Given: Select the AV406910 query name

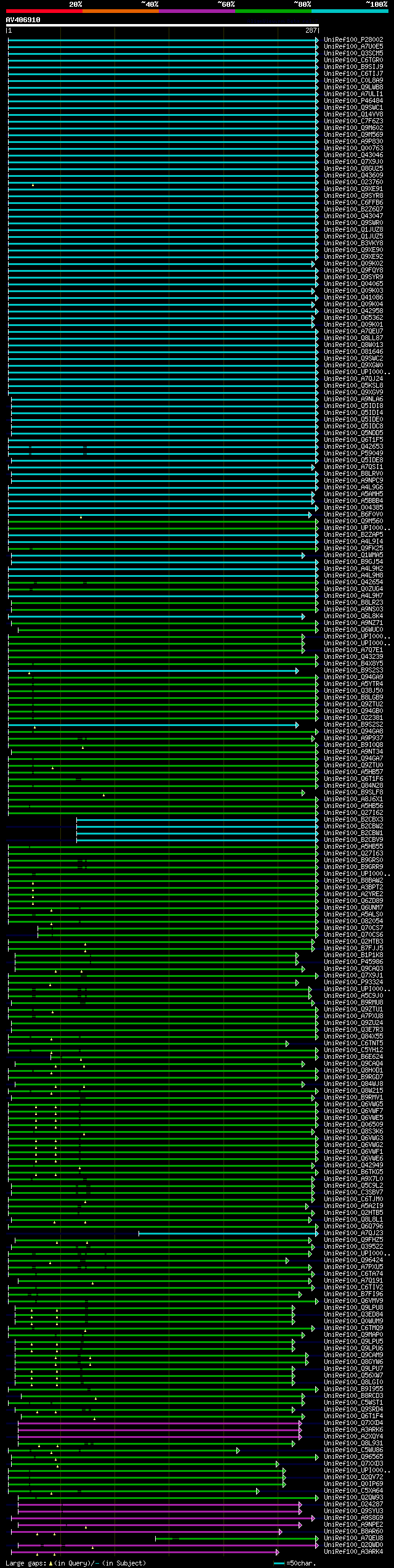Looking at the screenshot, I should [x=23, y=20].
